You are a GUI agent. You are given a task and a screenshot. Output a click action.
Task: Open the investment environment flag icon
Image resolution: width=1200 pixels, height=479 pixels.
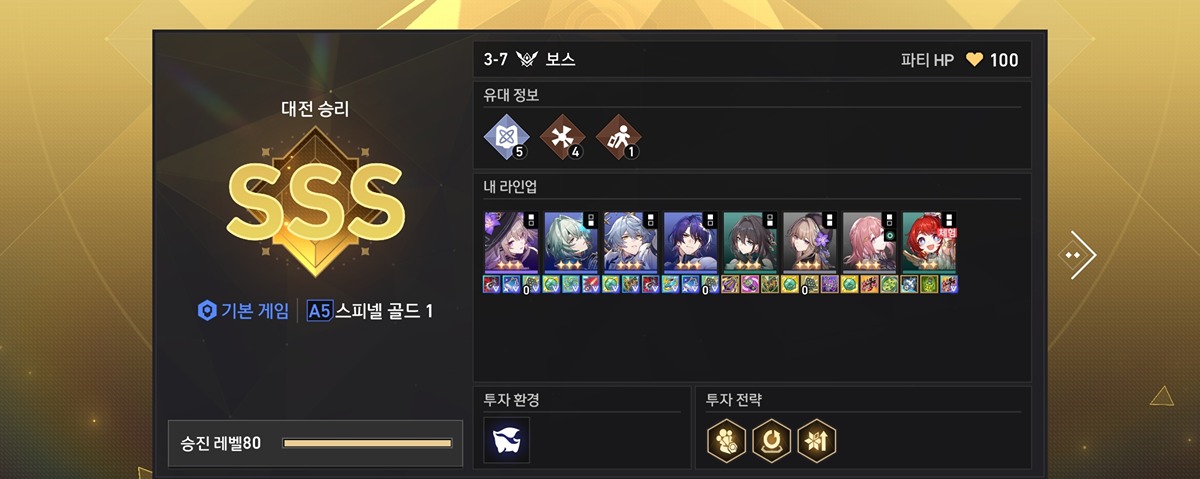point(506,440)
